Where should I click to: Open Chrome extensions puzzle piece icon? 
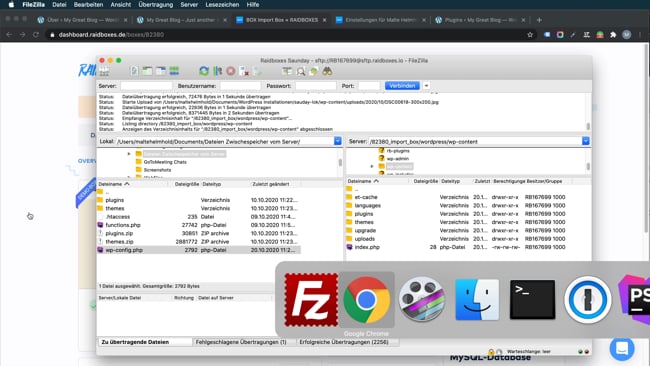(613, 35)
